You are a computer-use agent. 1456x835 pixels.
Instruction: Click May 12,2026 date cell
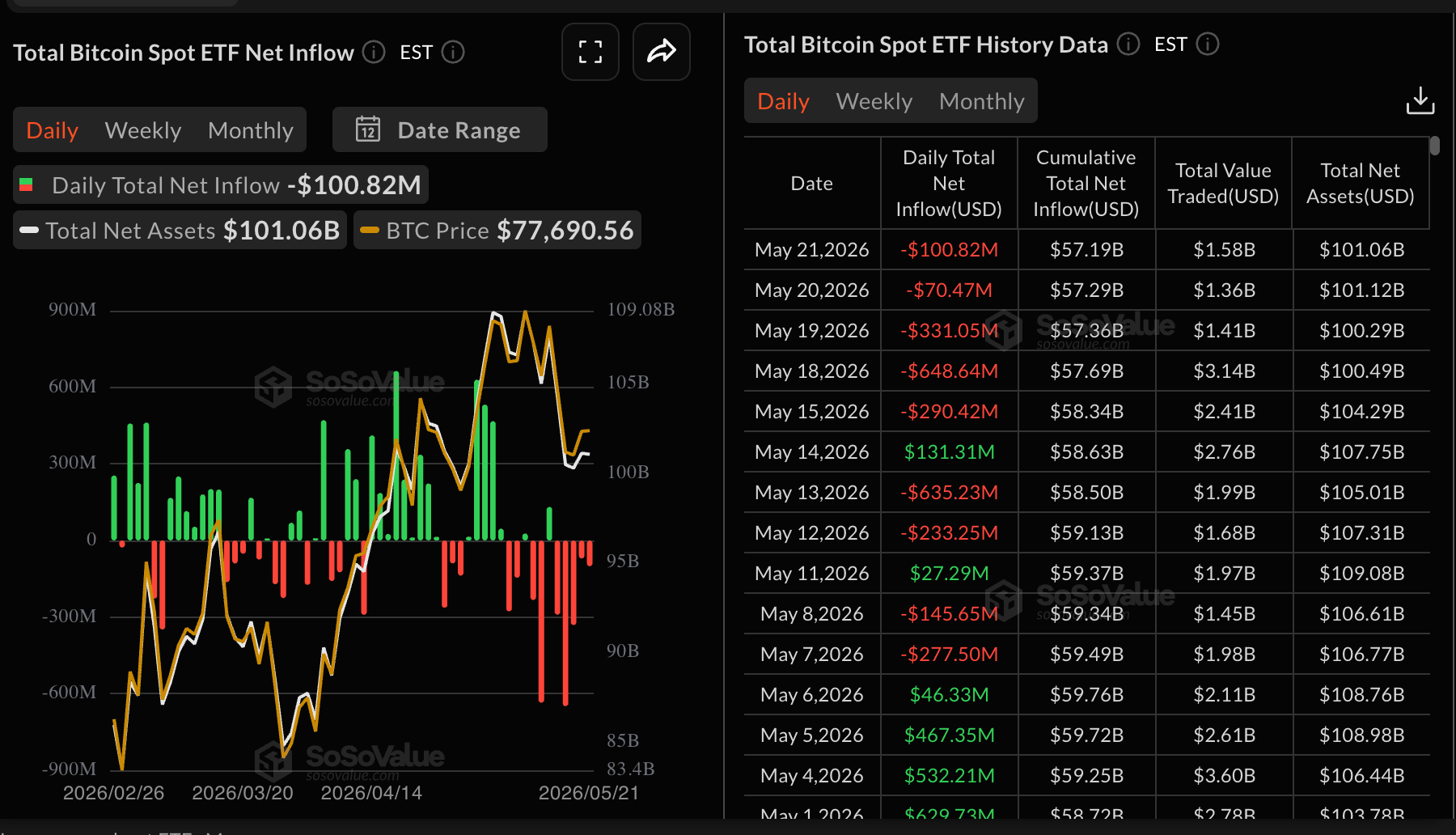[812, 533]
